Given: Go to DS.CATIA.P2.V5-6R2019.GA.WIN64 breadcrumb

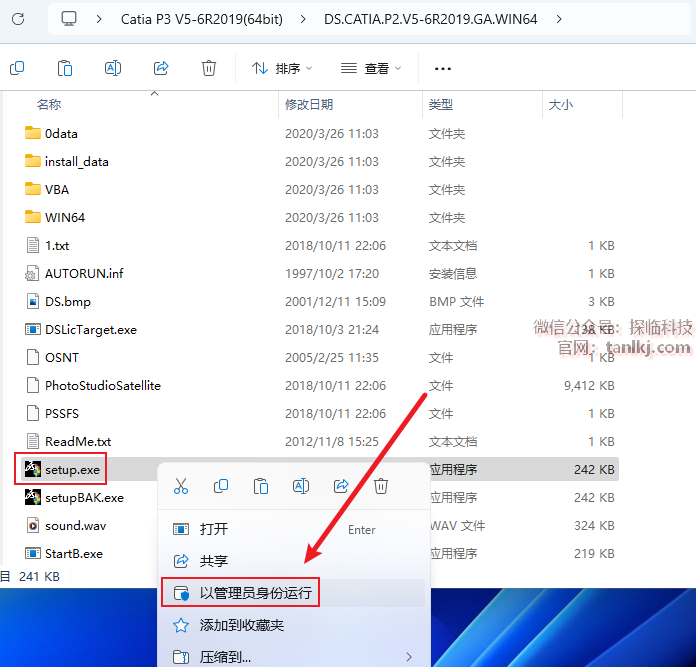Looking at the screenshot, I should (x=431, y=19).
